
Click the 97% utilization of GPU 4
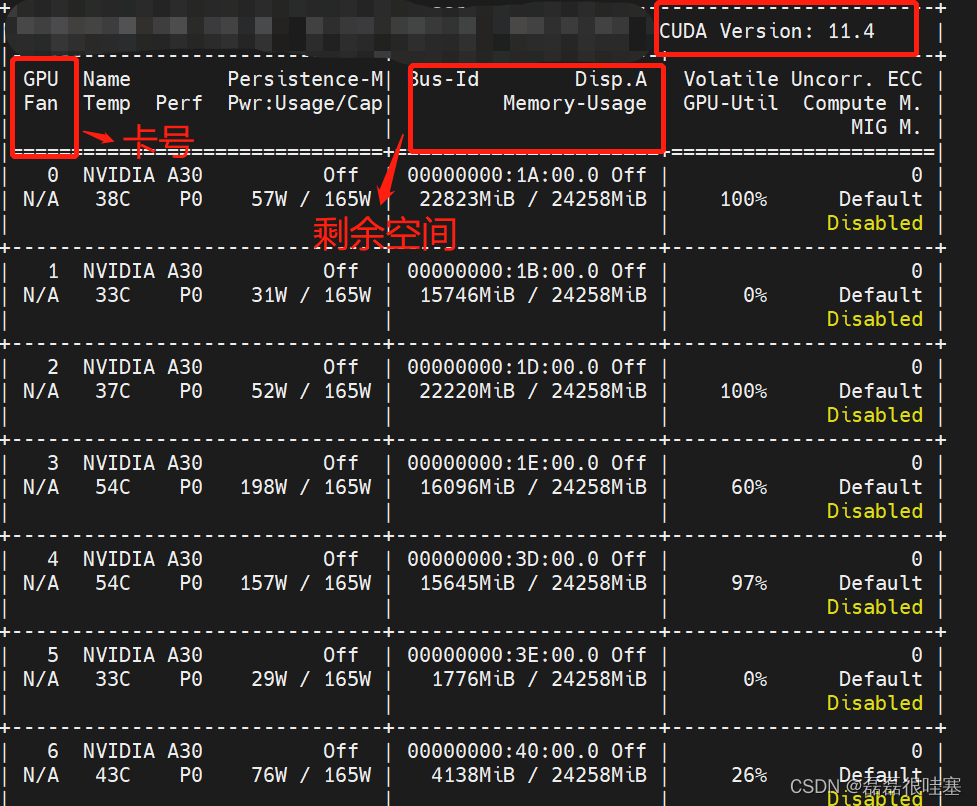click(748, 583)
